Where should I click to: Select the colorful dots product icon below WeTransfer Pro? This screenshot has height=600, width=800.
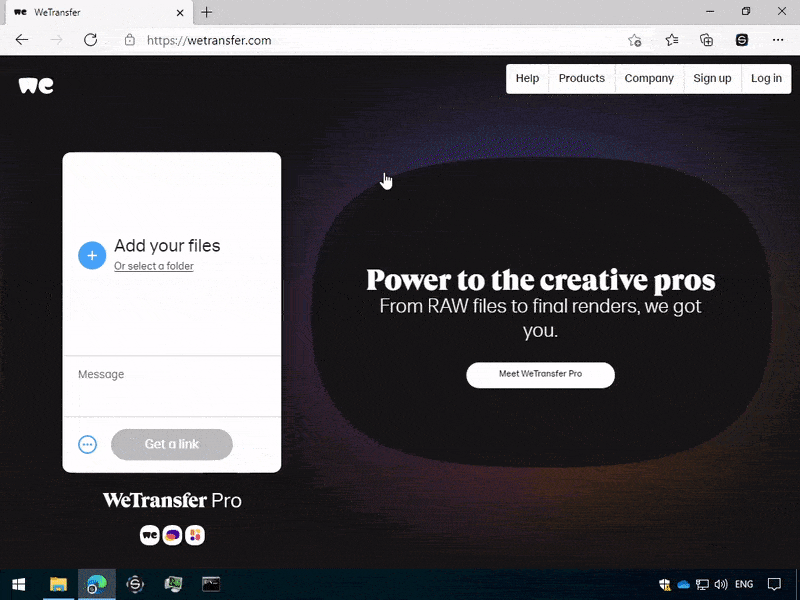tap(195, 535)
